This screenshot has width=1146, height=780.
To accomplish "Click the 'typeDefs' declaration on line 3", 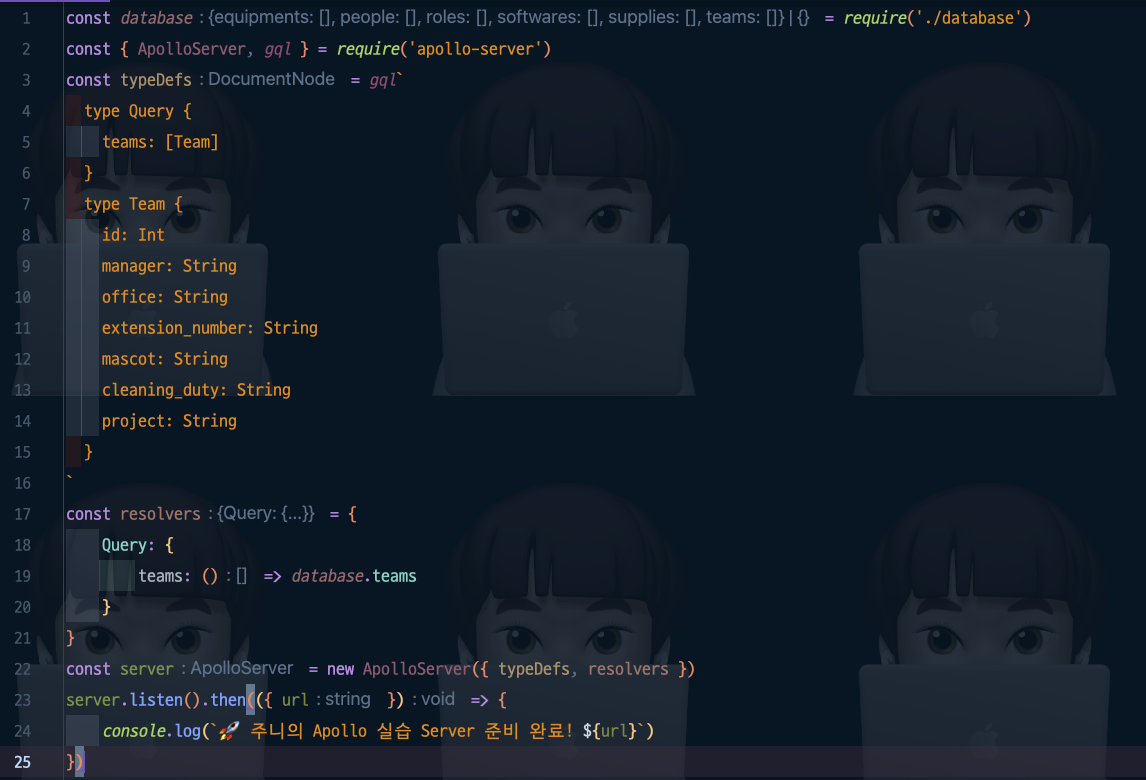I will (x=156, y=80).
